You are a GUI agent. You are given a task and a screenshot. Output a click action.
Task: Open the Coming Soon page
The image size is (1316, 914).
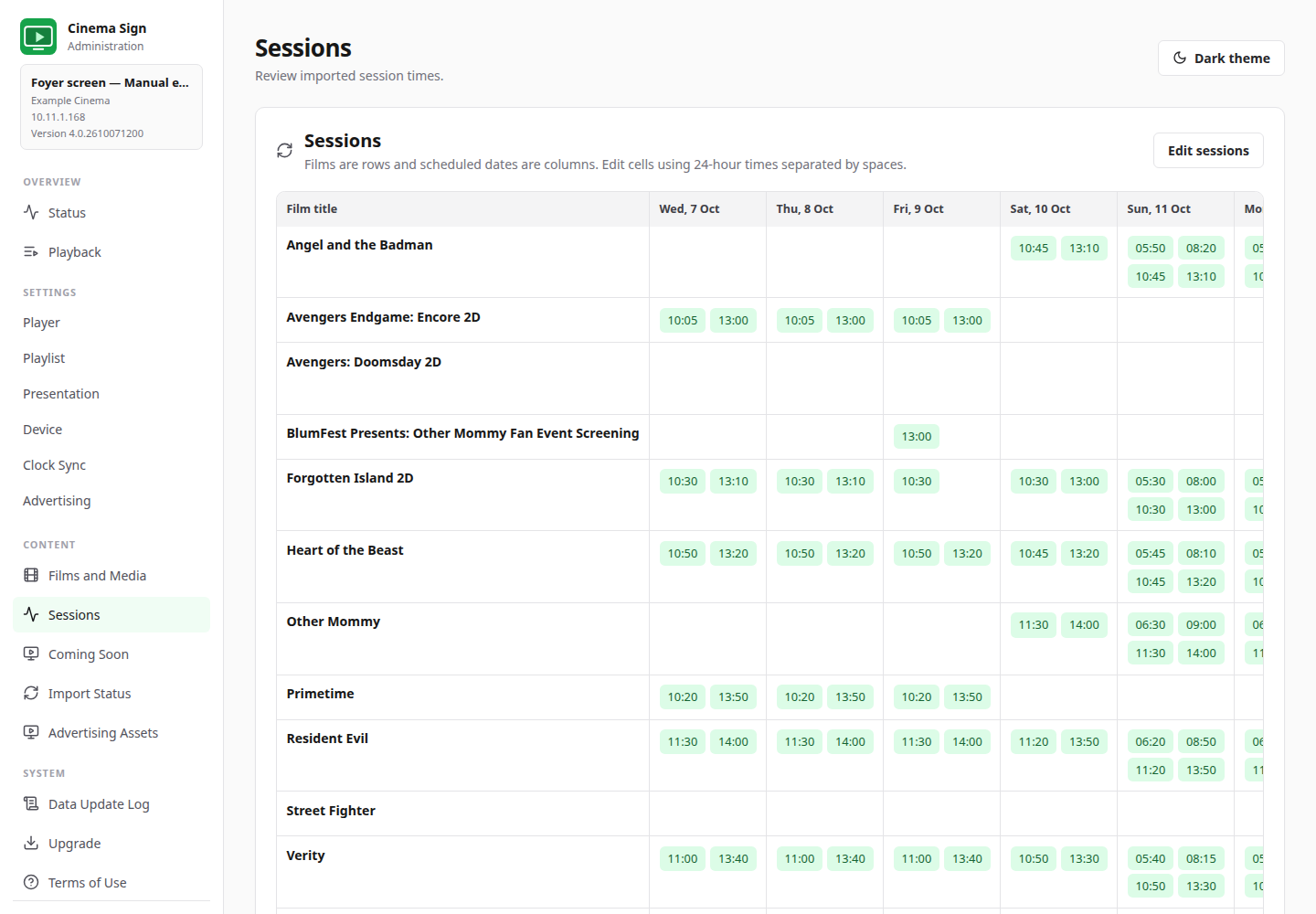tap(111, 654)
